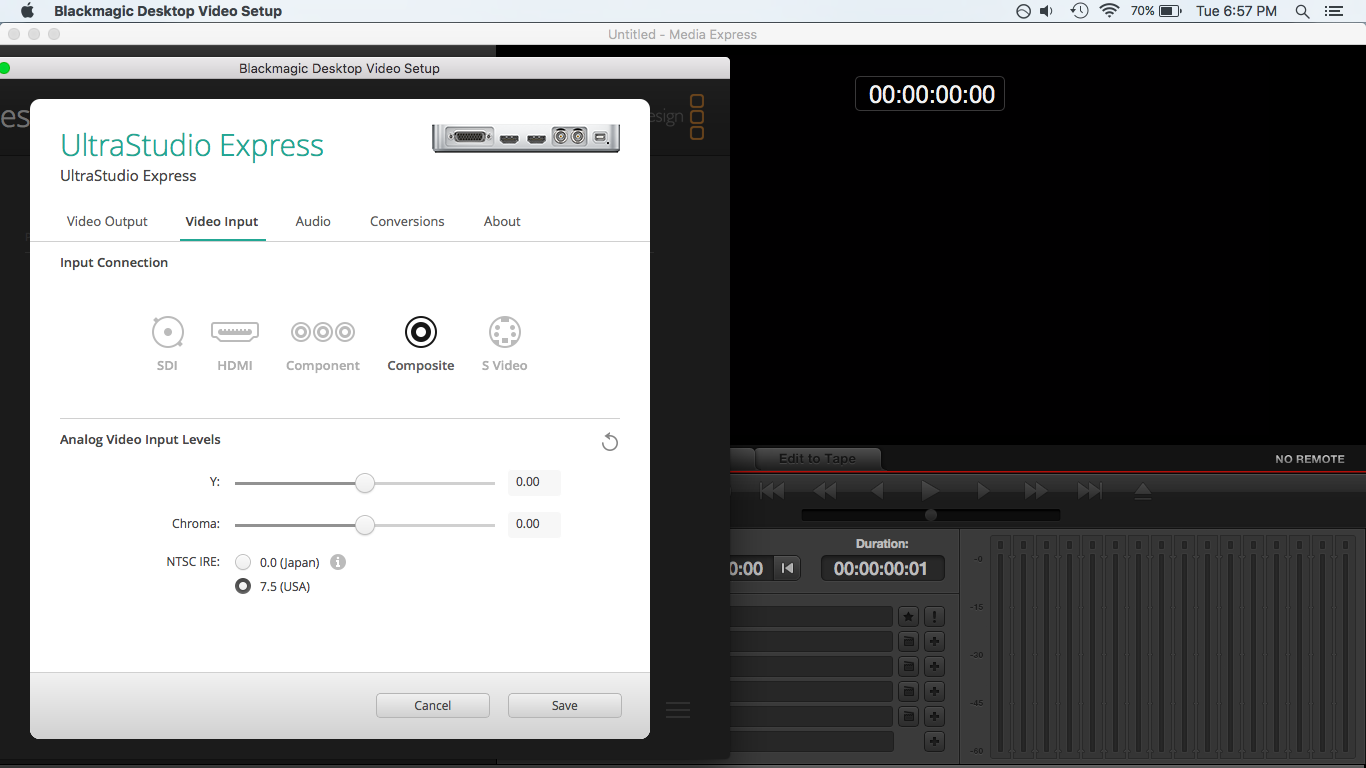Open the Blackmagic Desktop Video Setup app menu
Viewport: 1366px width, 768px height.
[168, 11]
